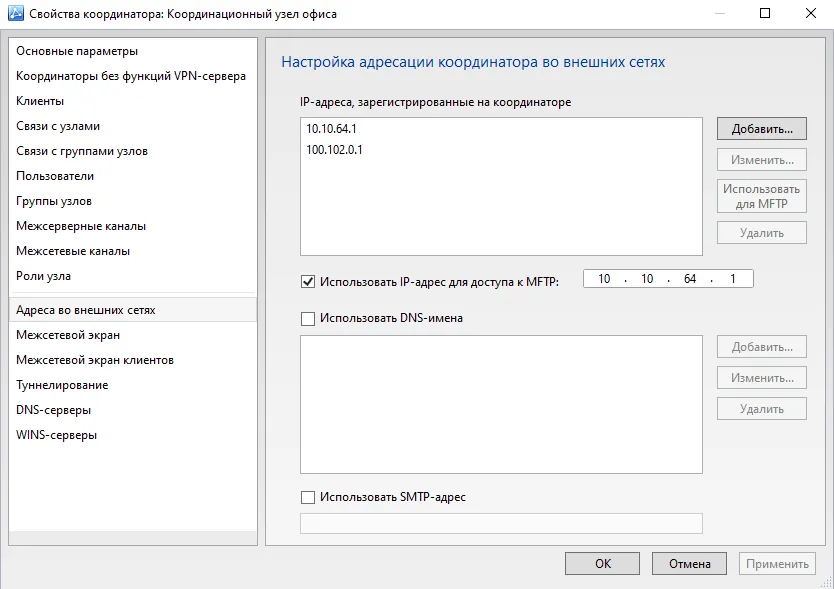Click Удалить button for DNS names

coord(762,409)
